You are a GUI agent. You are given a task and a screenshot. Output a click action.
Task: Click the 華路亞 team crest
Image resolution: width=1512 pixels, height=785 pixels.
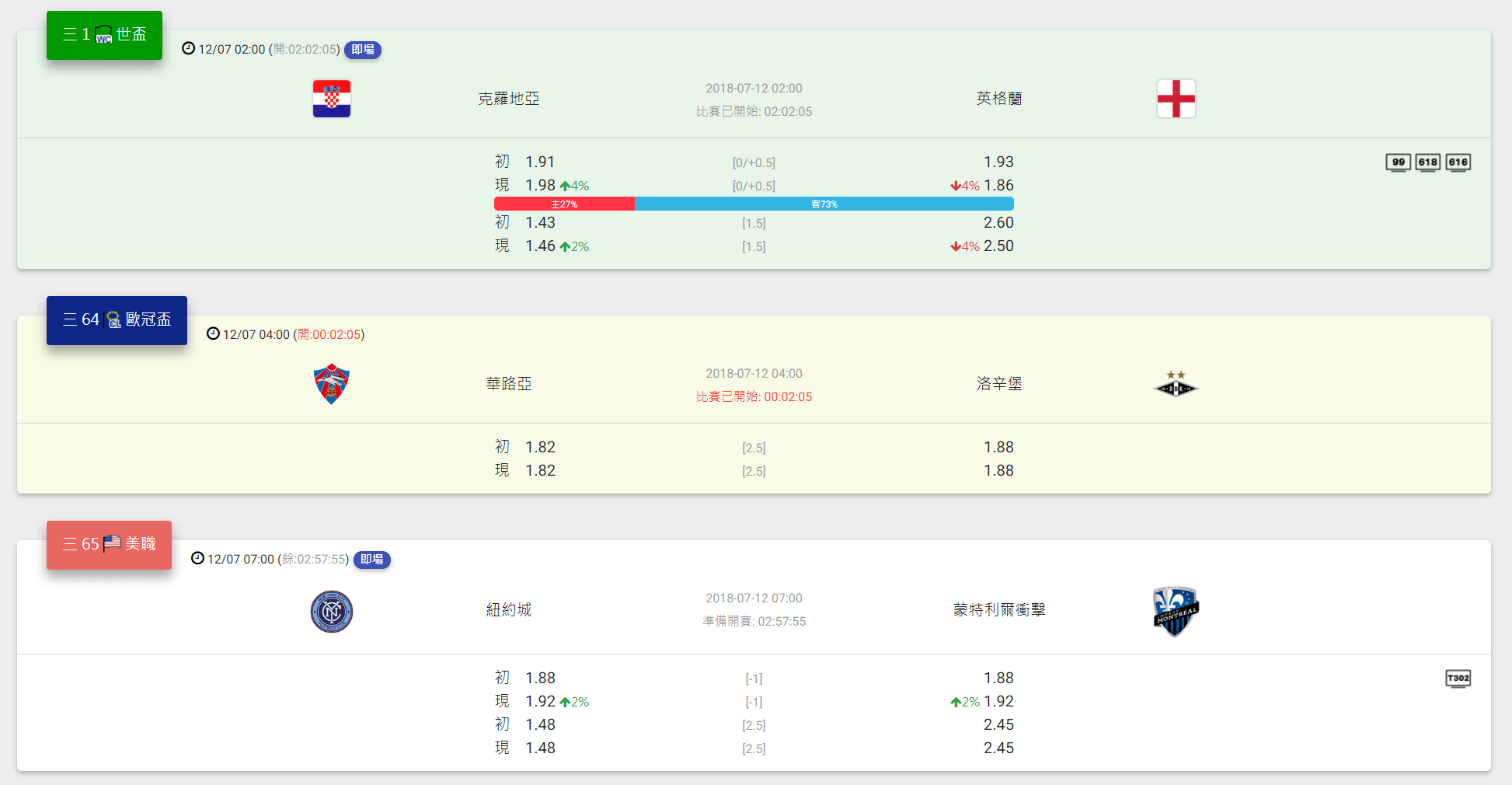[332, 384]
